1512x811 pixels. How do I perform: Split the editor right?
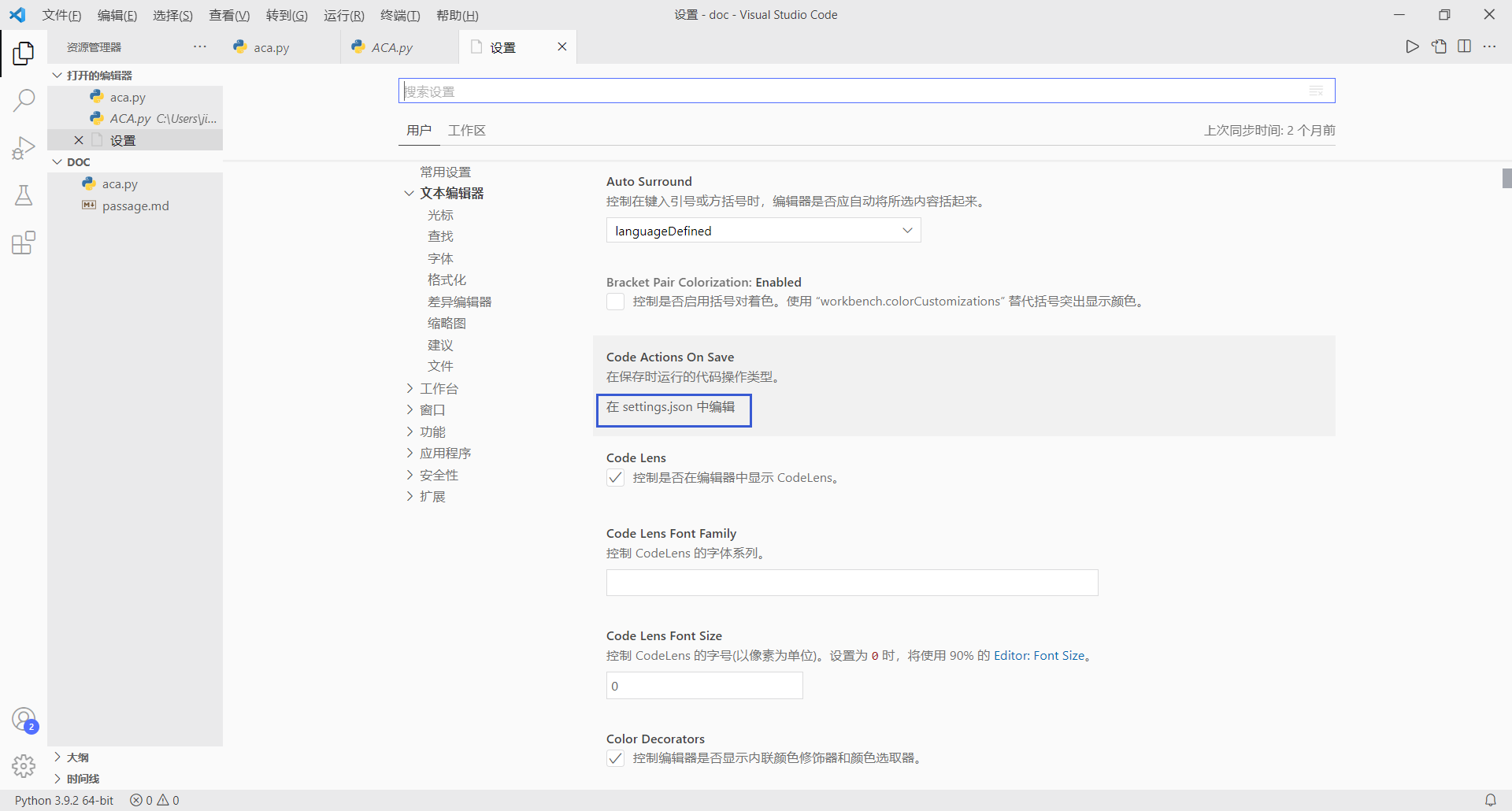point(1464,46)
